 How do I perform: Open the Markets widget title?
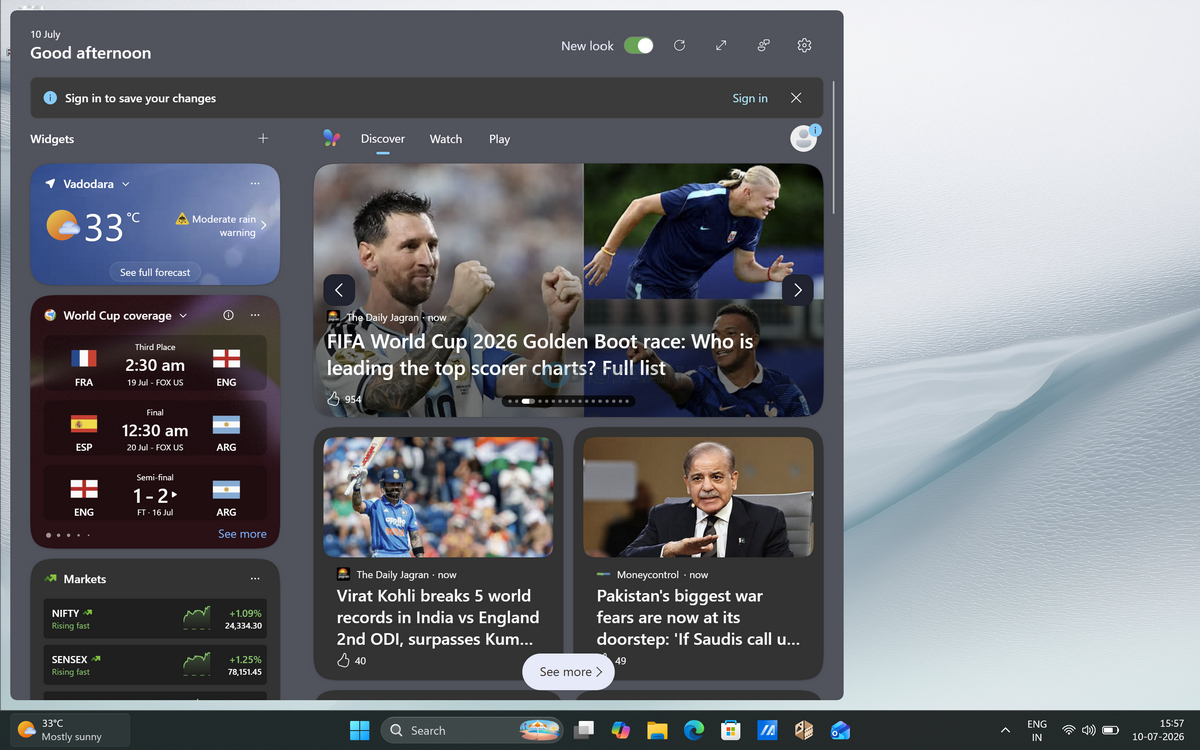pyautogui.click(x=84, y=579)
